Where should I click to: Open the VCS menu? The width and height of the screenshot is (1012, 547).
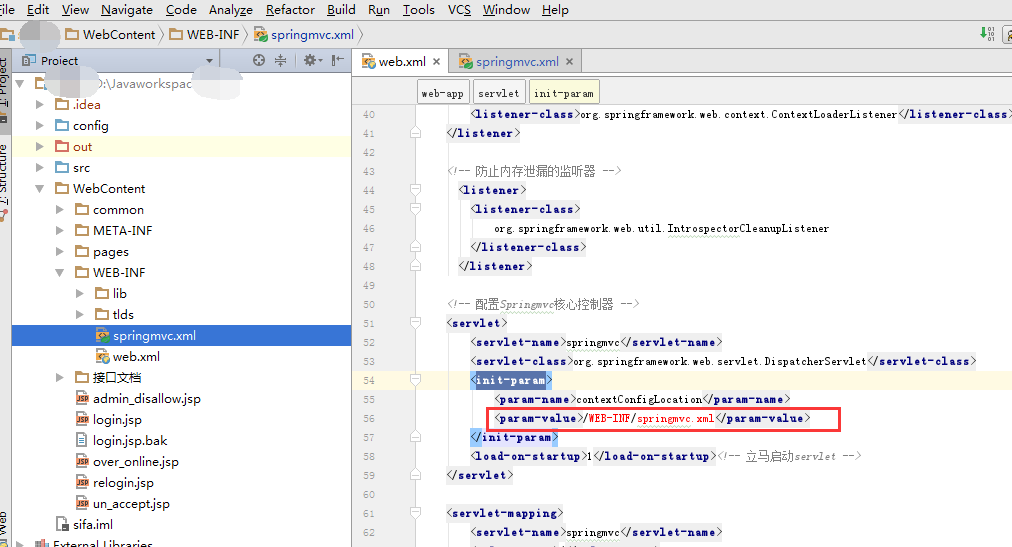(460, 10)
